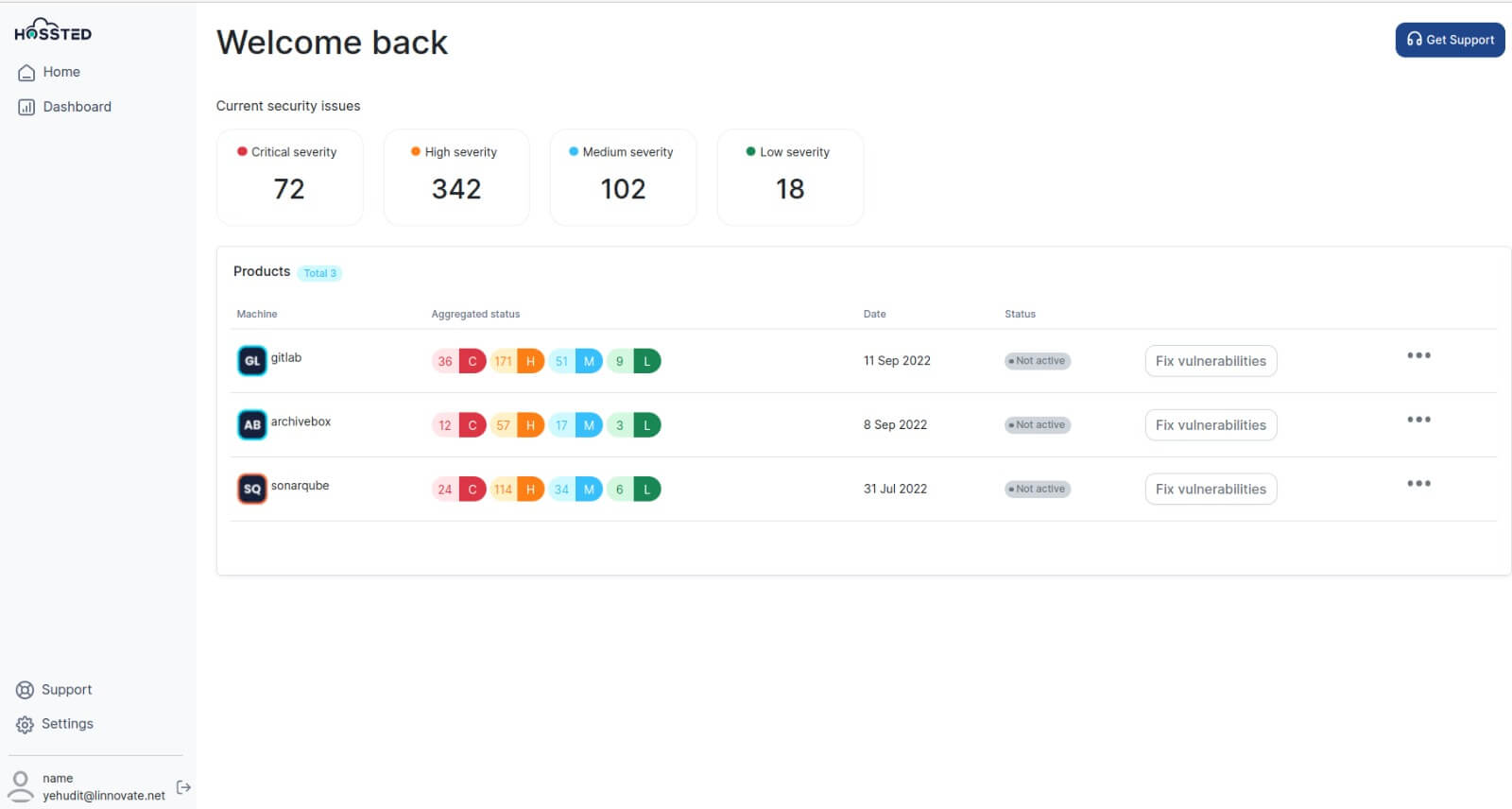The height and width of the screenshot is (809, 1512).
Task: Click the HOSSTED logo in the sidebar
Action: click(53, 30)
